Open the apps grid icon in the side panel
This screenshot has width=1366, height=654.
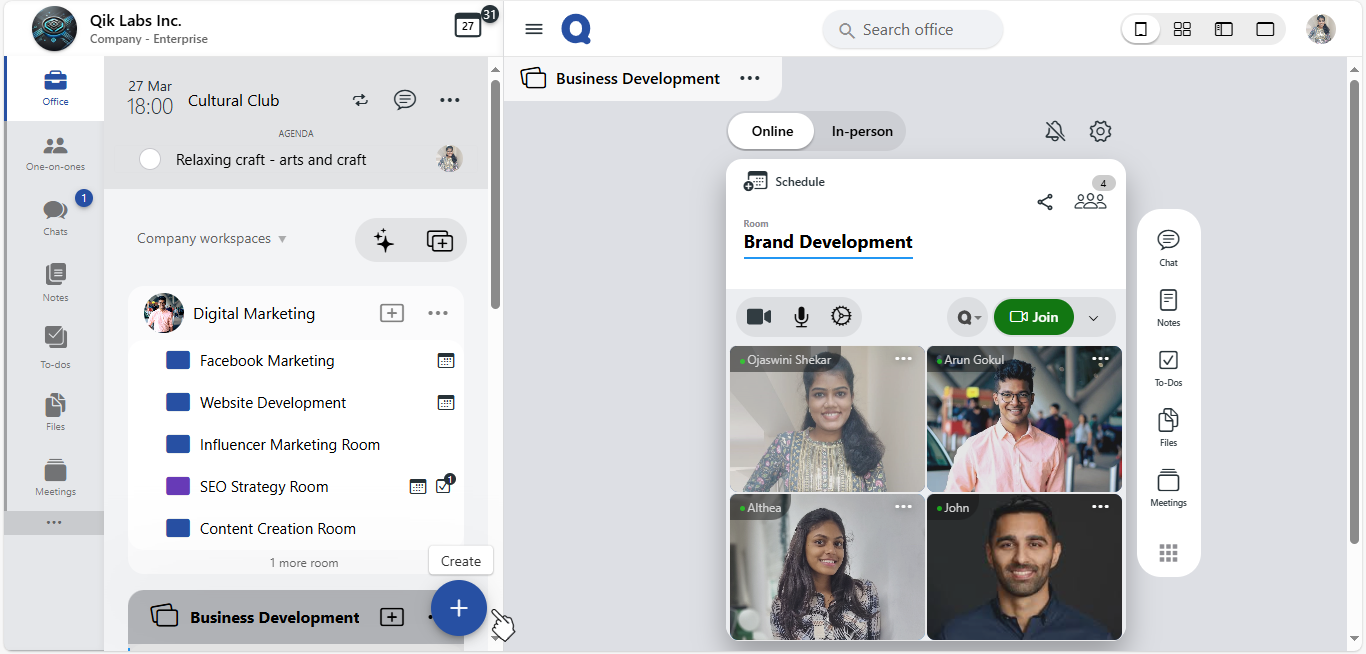click(1168, 553)
